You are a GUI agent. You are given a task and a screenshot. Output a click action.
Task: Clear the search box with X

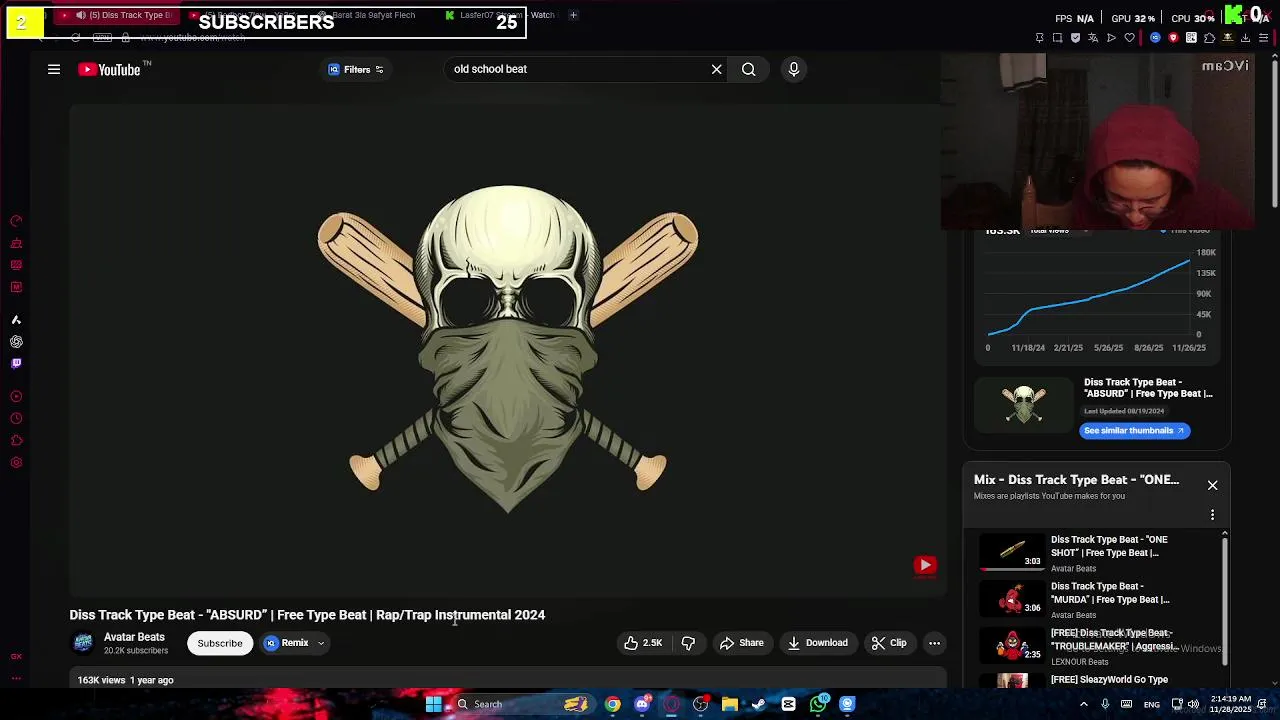(x=716, y=69)
